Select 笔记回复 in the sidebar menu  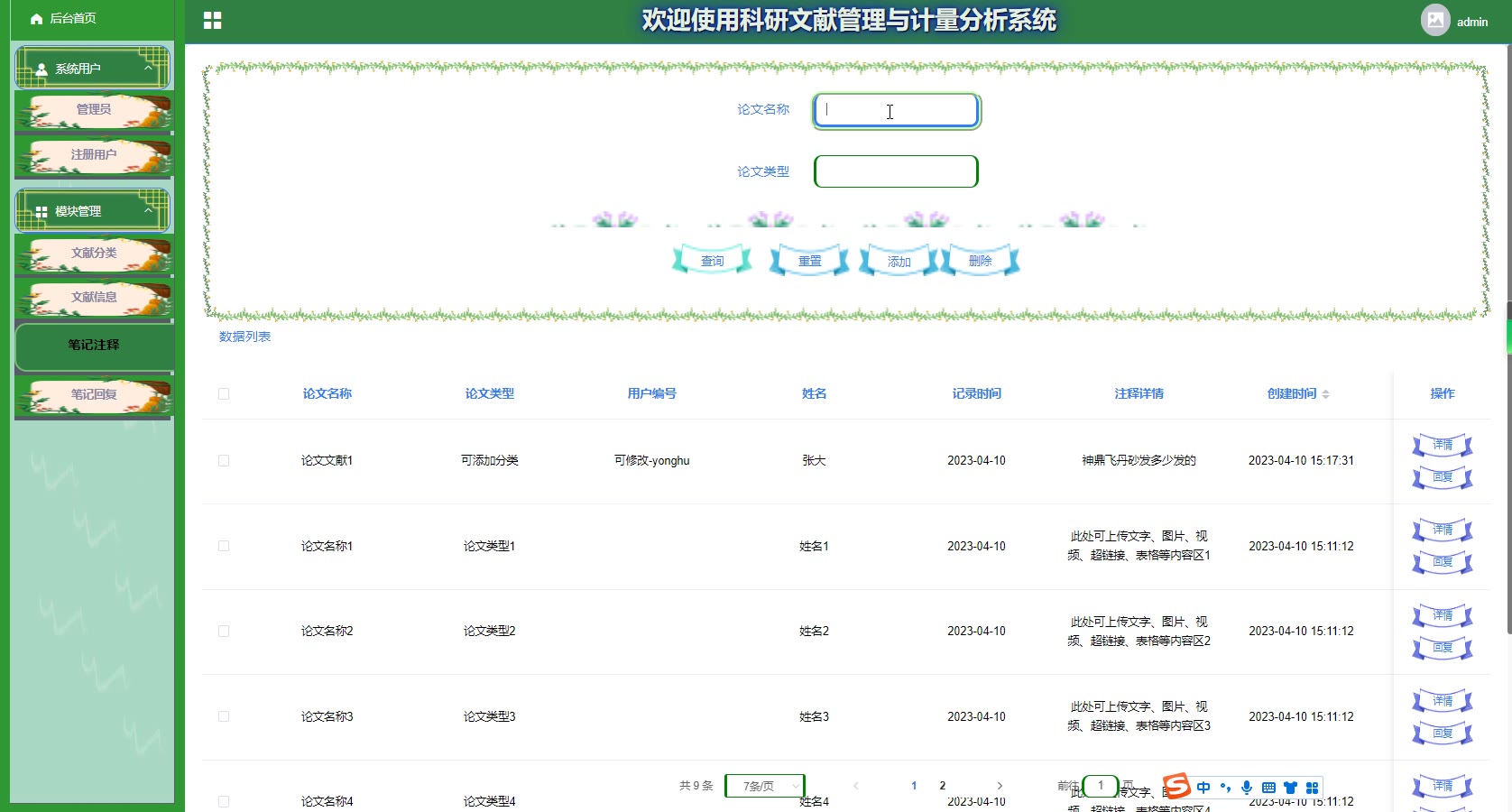pos(94,395)
